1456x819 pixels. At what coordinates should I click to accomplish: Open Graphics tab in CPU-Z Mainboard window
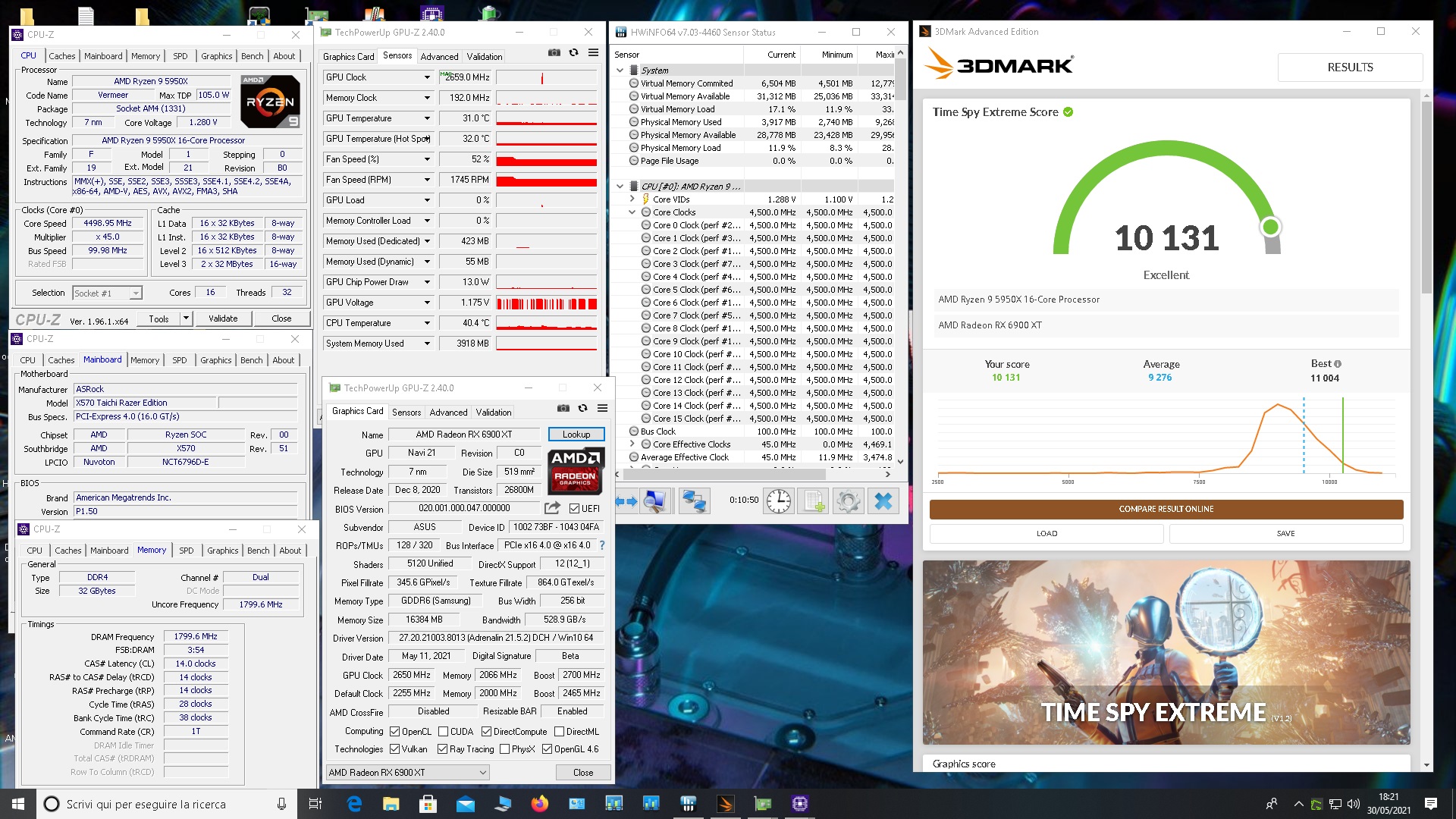point(216,360)
